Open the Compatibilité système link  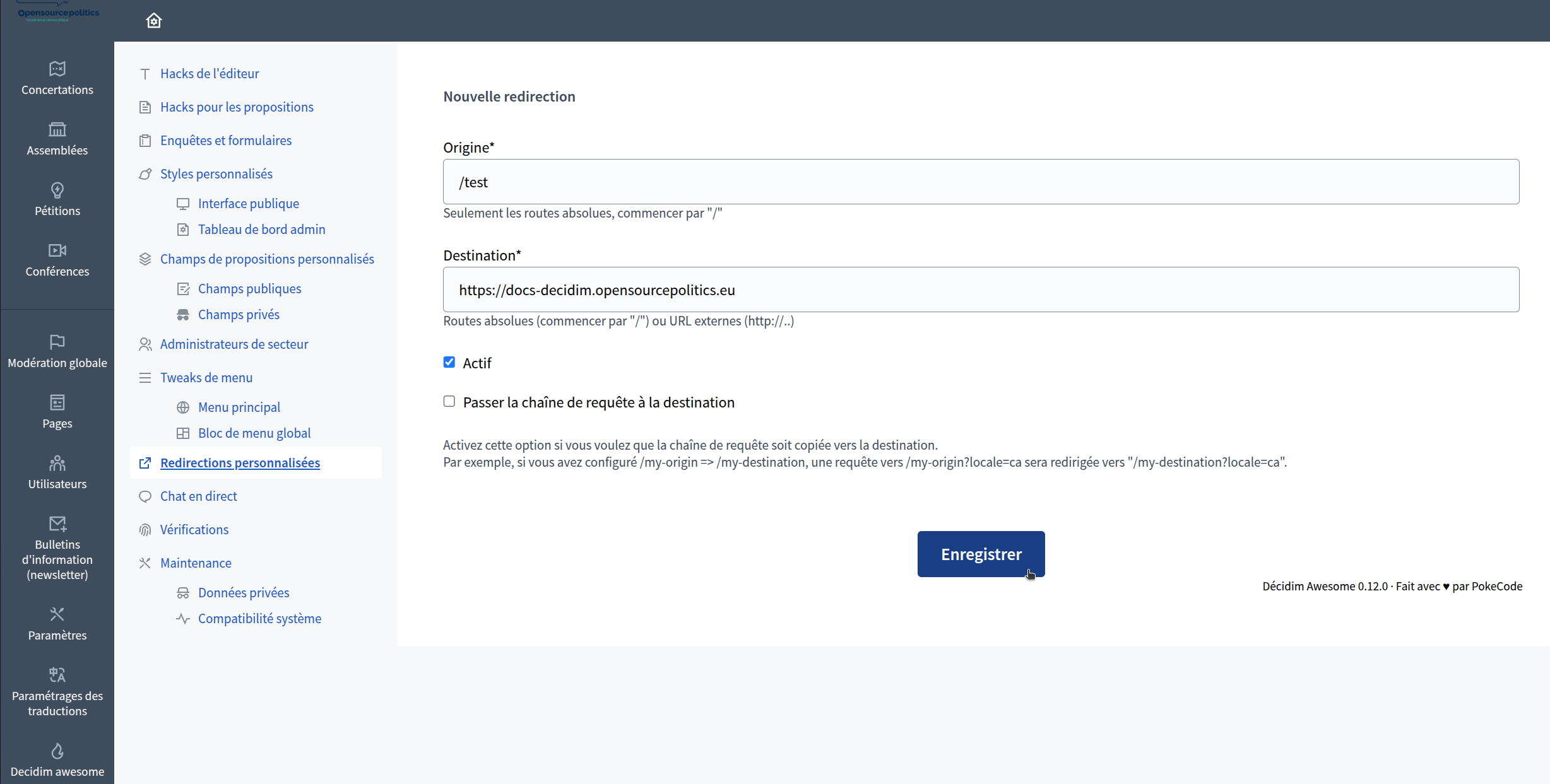[259, 619]
